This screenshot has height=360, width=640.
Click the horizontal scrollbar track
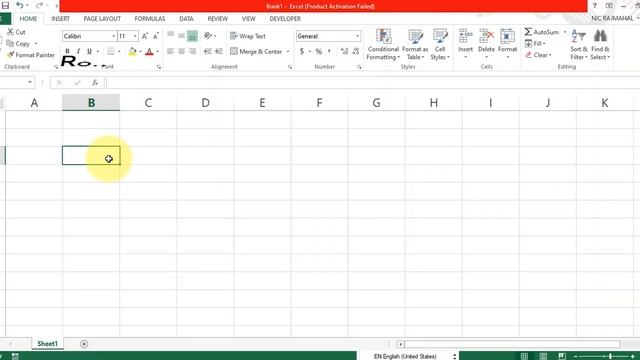pos(512,344)
